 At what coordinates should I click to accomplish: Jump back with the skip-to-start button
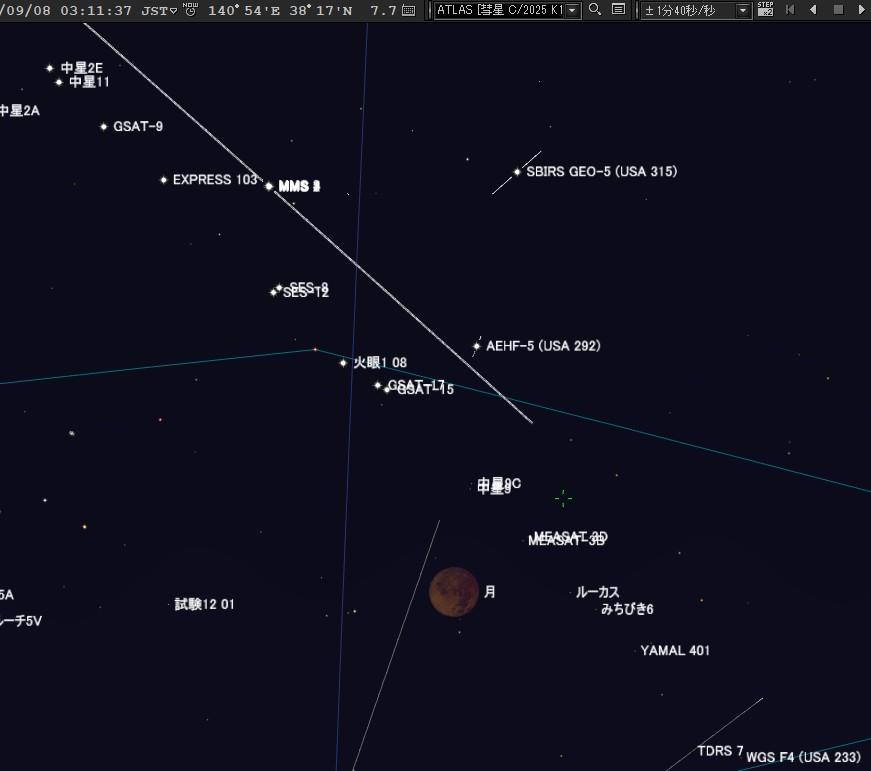pos(790,10)
